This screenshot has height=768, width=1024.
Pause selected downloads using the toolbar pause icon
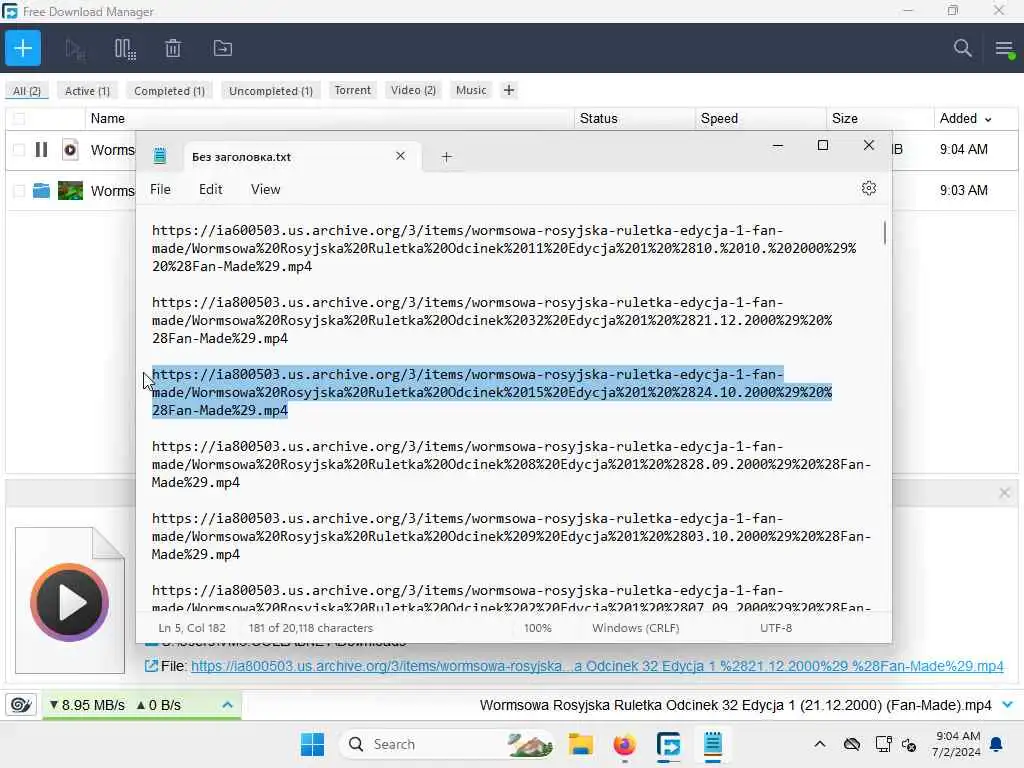(x=125, y=49)
